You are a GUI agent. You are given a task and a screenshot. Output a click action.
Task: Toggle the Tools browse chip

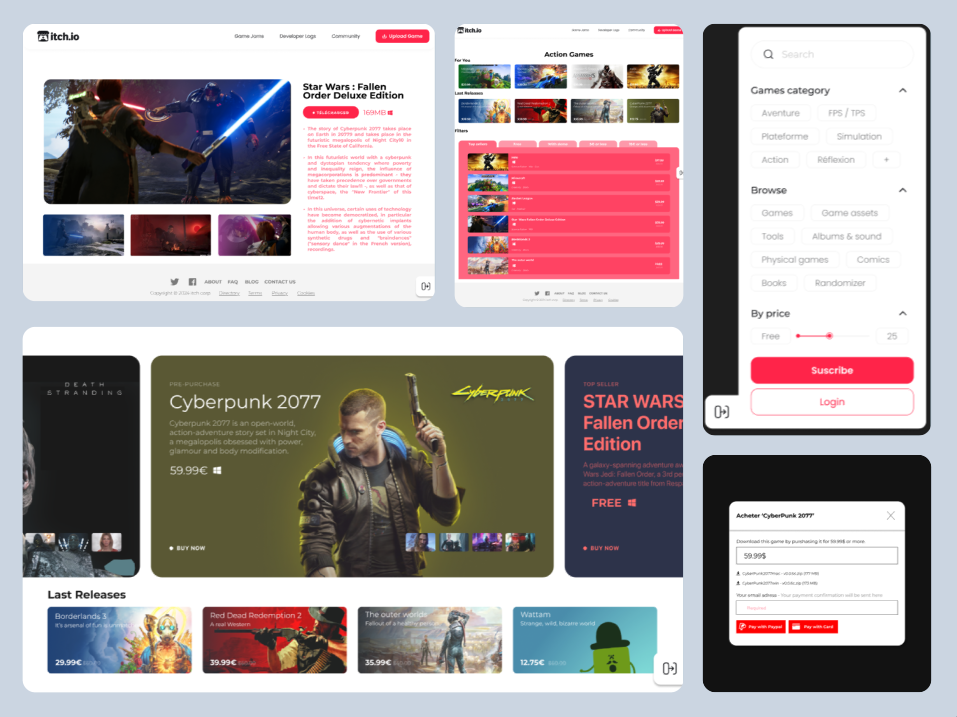(x=772, y=236)
